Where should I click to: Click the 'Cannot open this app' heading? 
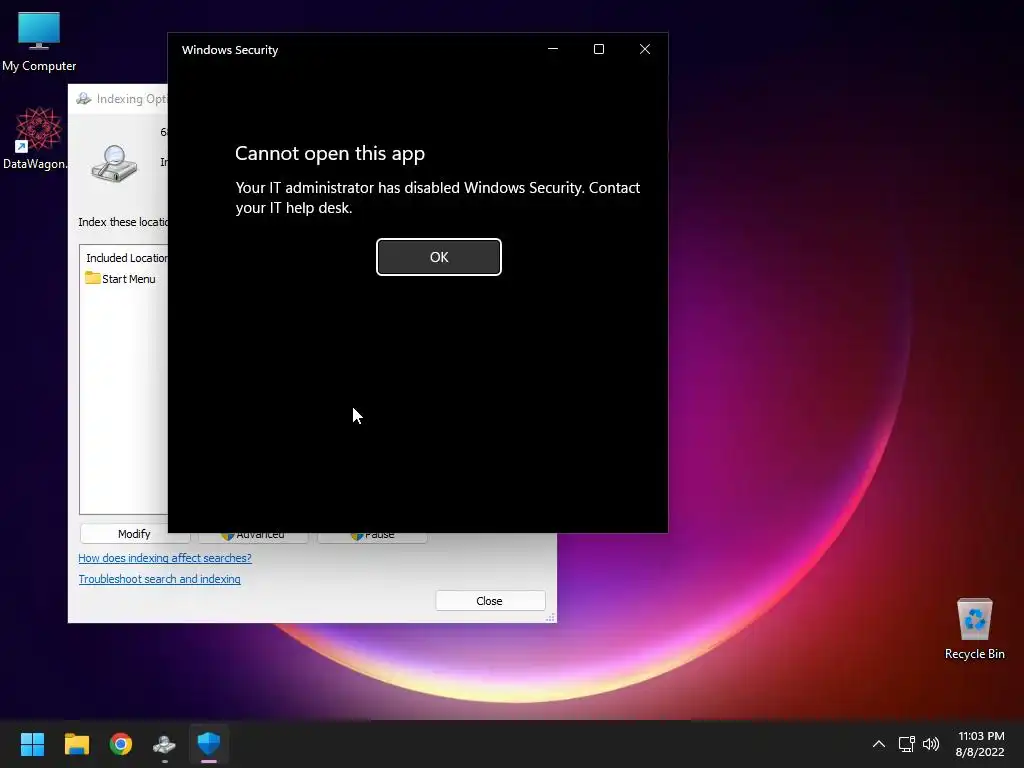(330, 153)
